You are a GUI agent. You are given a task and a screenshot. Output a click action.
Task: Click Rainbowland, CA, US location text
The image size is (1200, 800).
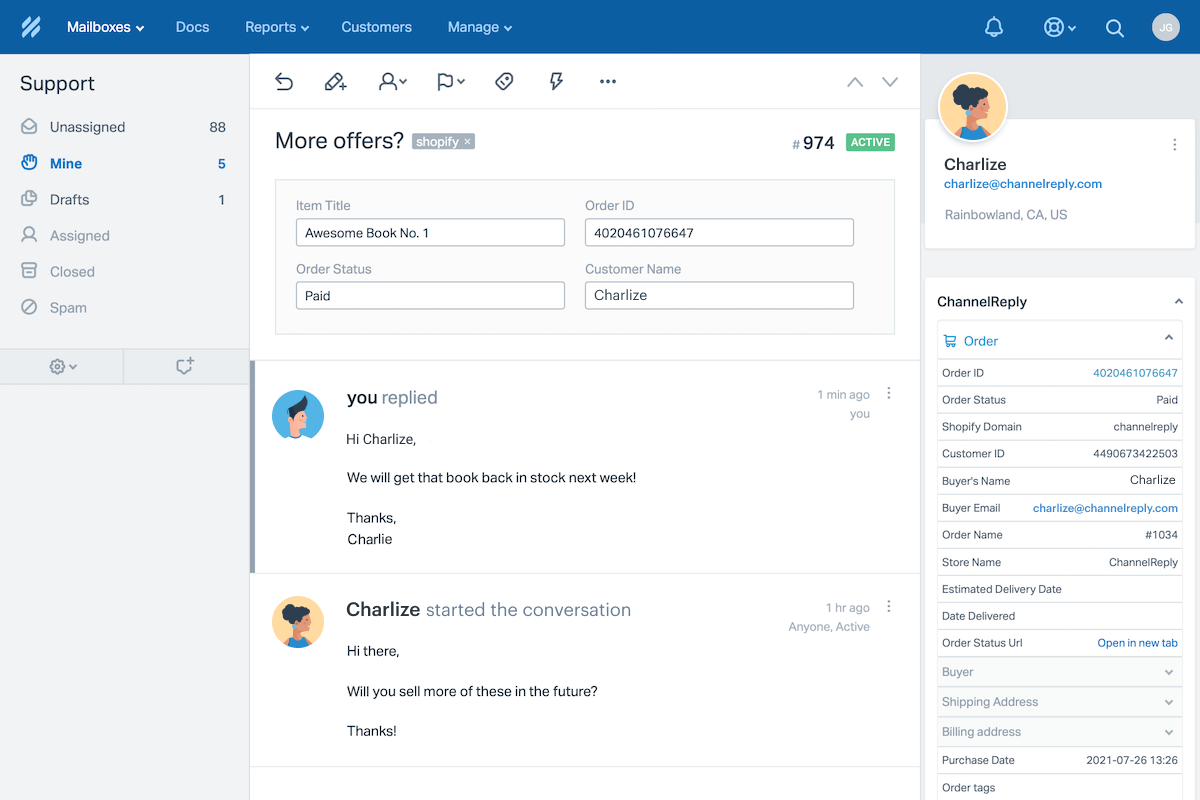[1005, 215]
